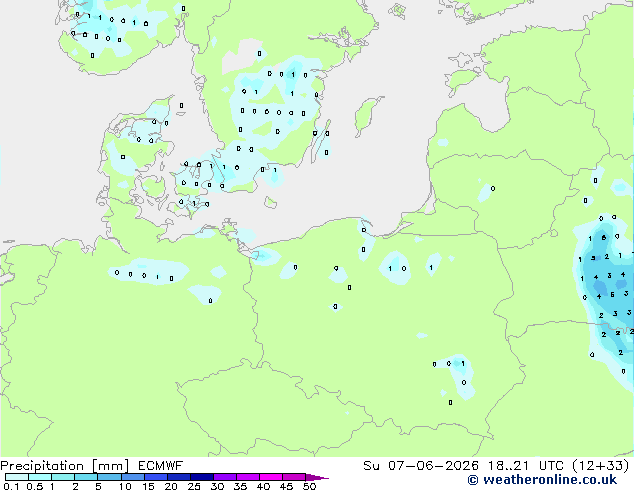The width and height of the screenshot is (634, 490).
Task: Click the 45–50 mm dark magenta swatch
Action: pos(294,477)
